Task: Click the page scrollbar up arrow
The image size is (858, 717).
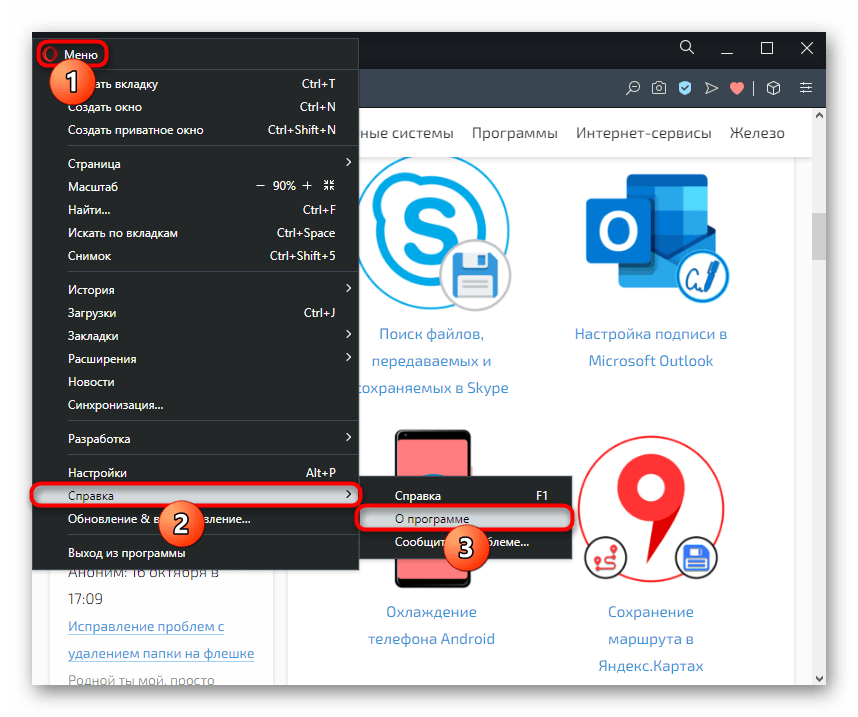Action: click(x=819, y=115)
